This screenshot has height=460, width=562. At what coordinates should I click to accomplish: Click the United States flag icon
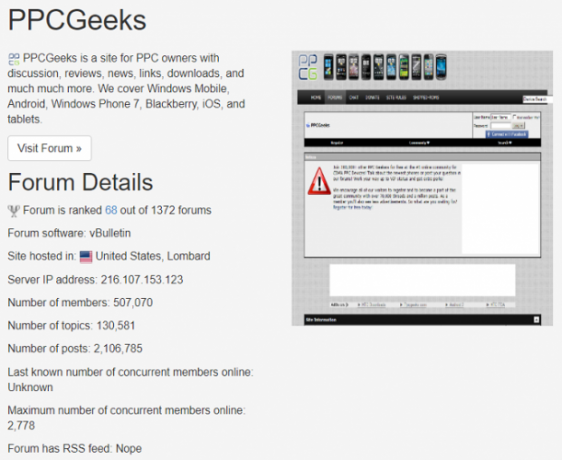click(86, 257)
